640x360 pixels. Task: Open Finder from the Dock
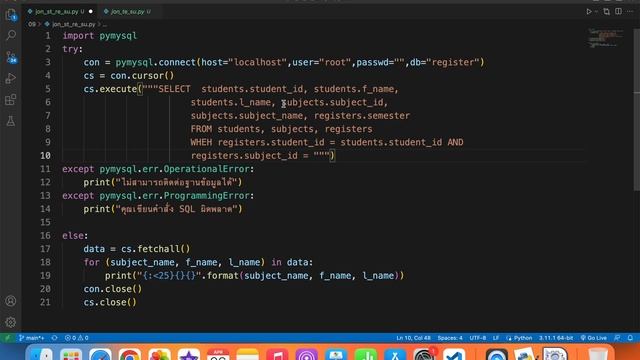click(x=42, y=354)
